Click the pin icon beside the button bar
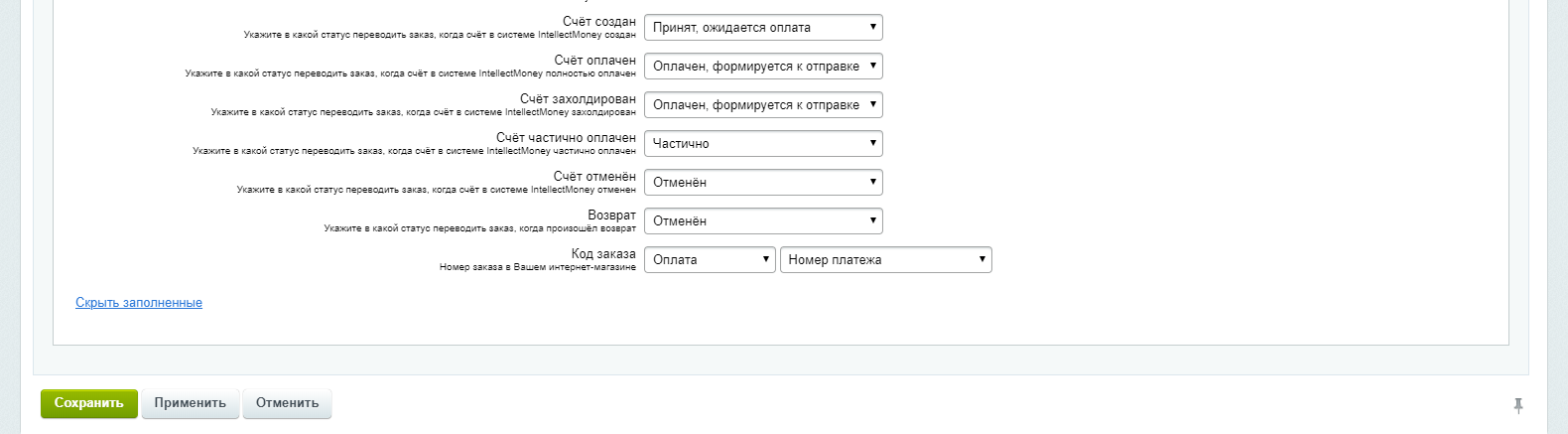This screenshot has height=434, width=1568. tap(1517, 405)
